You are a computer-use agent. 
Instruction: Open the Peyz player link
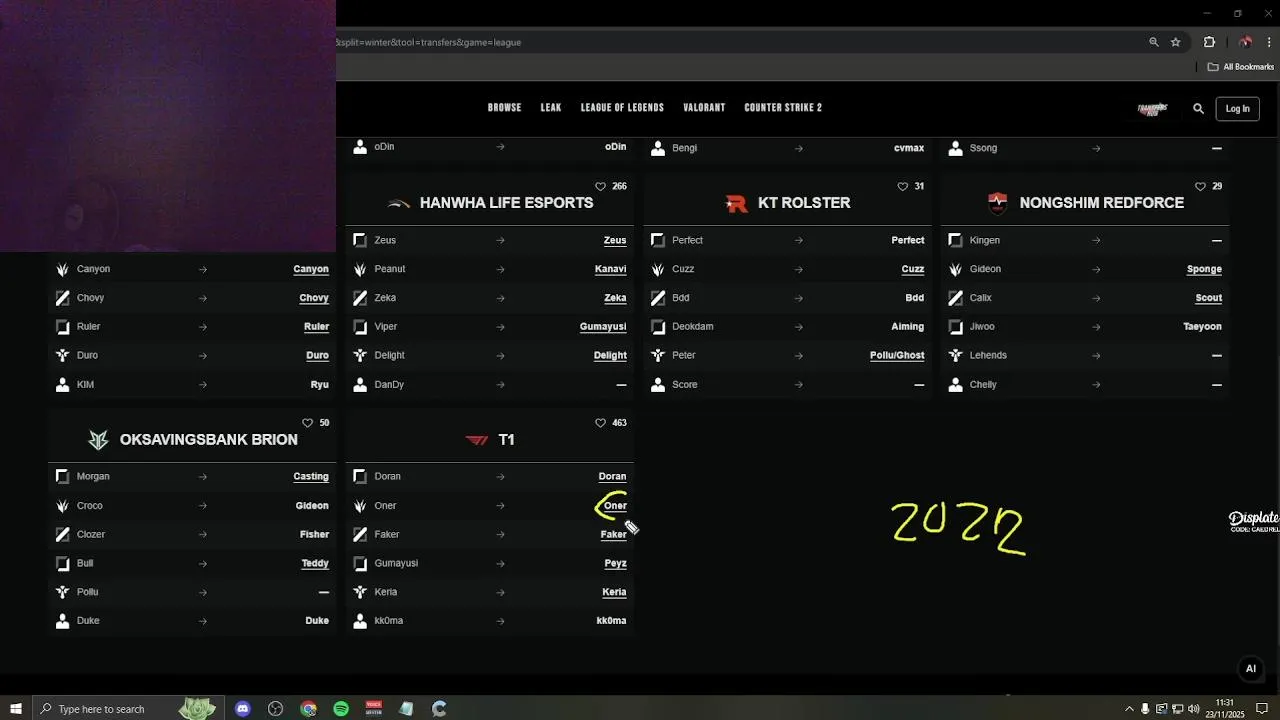click(615, 563)
